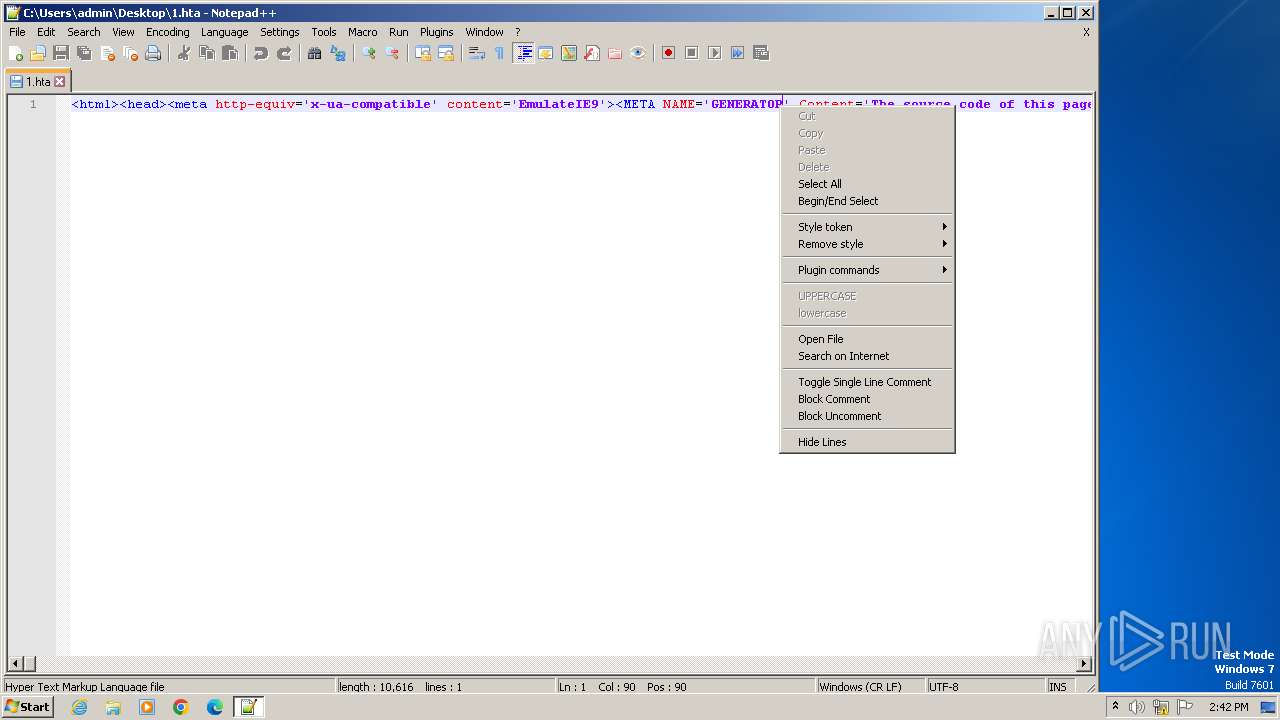Open the Search menu
This screenshot has width=1280, height=720.
pyautogui.click(x=84, y=32)
